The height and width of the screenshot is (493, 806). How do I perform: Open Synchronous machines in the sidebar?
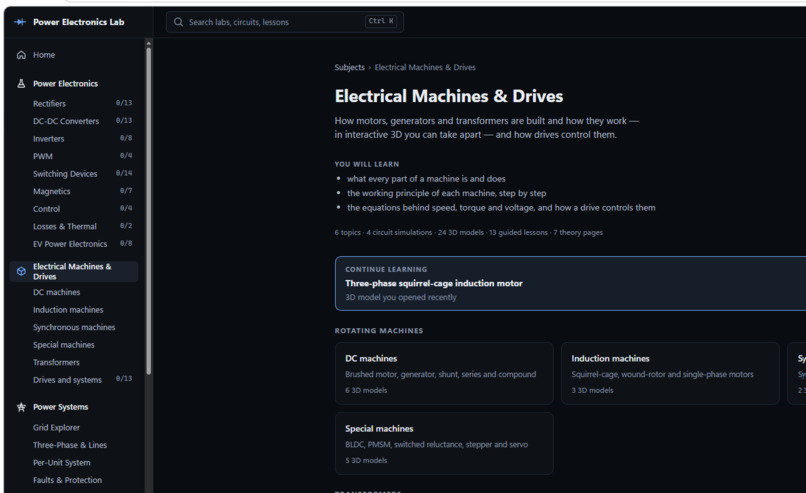pos(75,327)
